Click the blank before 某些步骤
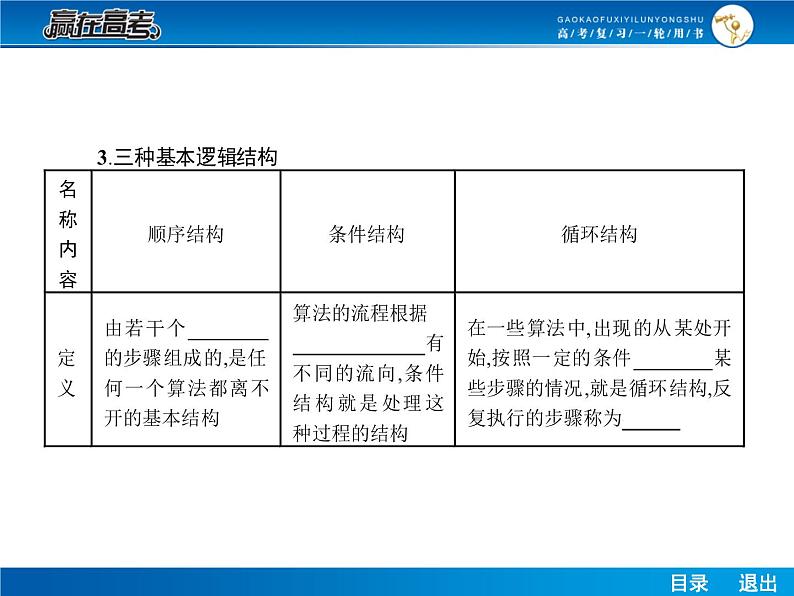Image resolution: width=794 pixels, height=596 pixels. (673, 361)
